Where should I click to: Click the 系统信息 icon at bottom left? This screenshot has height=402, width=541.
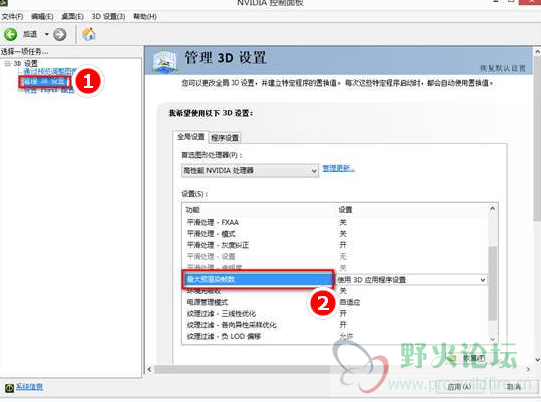point(9,388)
